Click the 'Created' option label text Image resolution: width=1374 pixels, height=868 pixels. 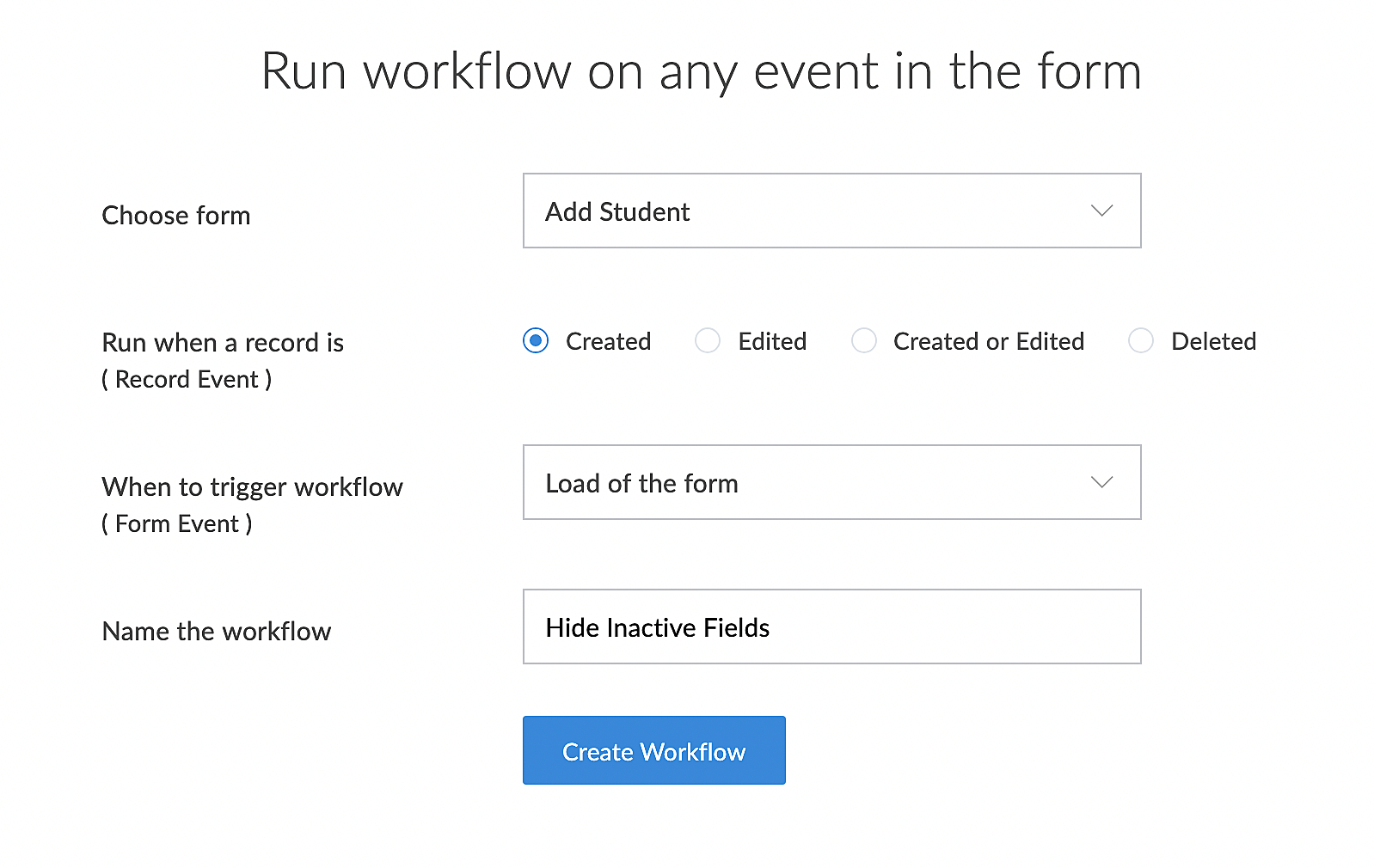[608, 341]
